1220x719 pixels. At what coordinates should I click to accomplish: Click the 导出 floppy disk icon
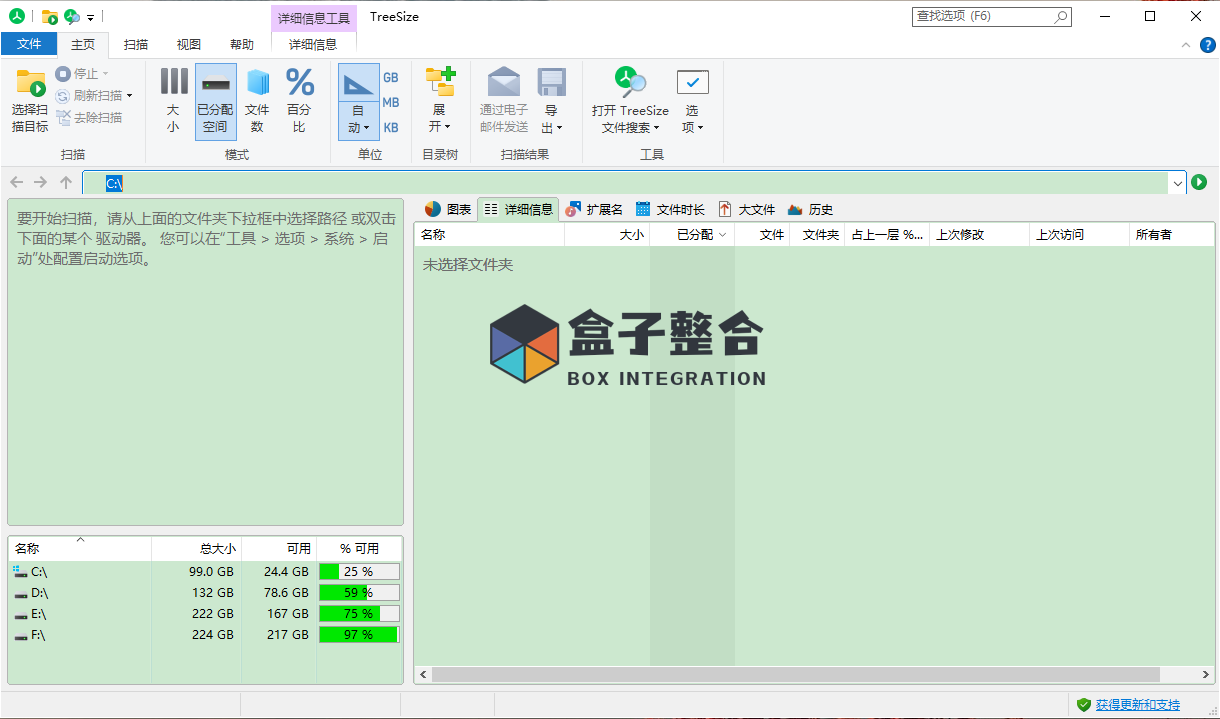[x=552, y=82]
